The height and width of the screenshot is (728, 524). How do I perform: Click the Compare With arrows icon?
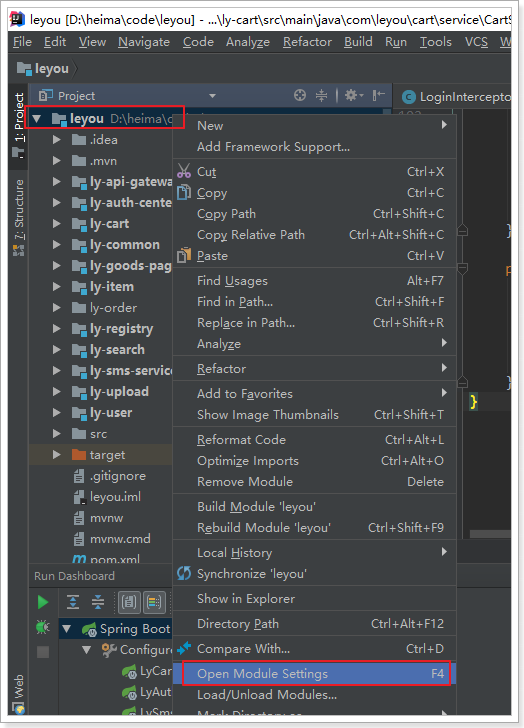point(184,648)
